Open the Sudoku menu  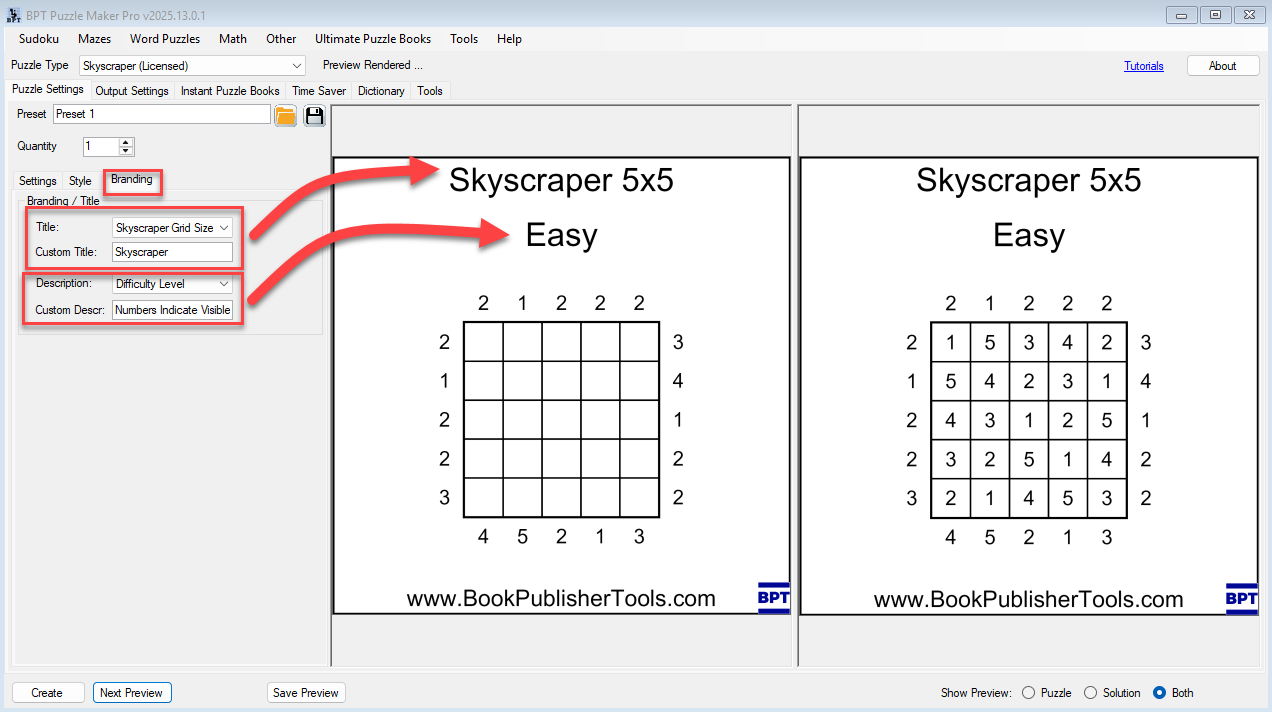pos(39,39)
